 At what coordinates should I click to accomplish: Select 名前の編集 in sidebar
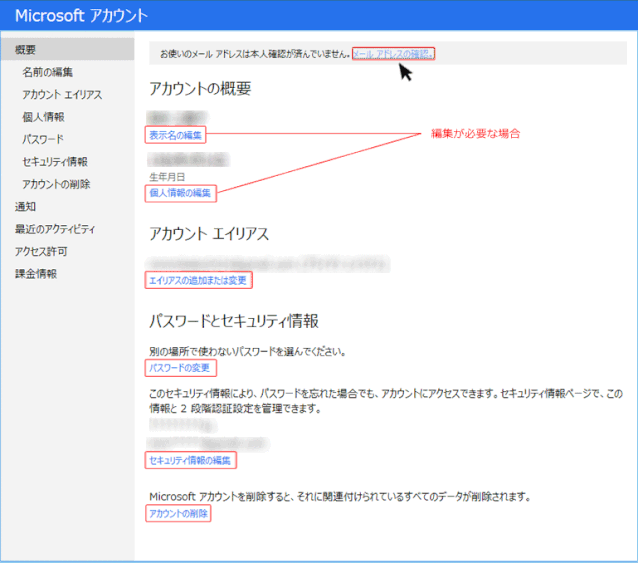[x=48, y=72]
